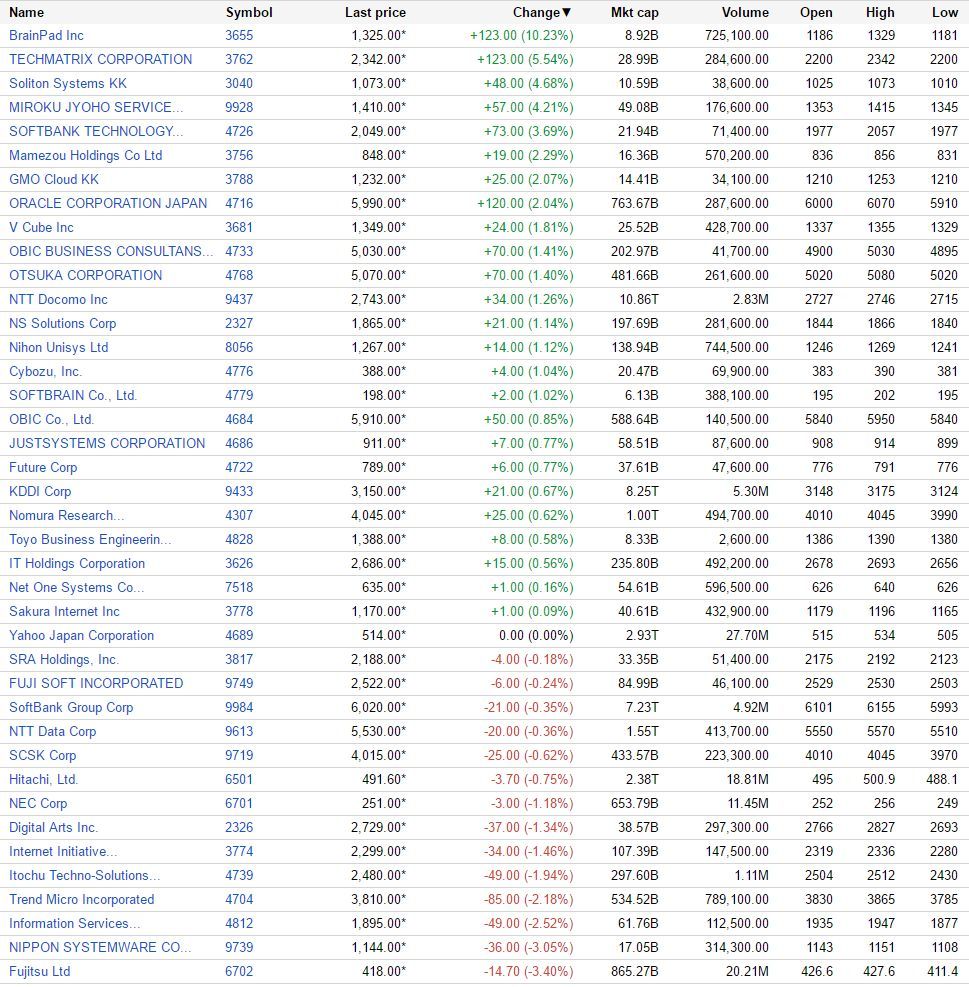Viewport: 969px width, 987px height.
Task: Open Cybozu, Inc. link
Action: pyautogui.click(x=45, y=371)
